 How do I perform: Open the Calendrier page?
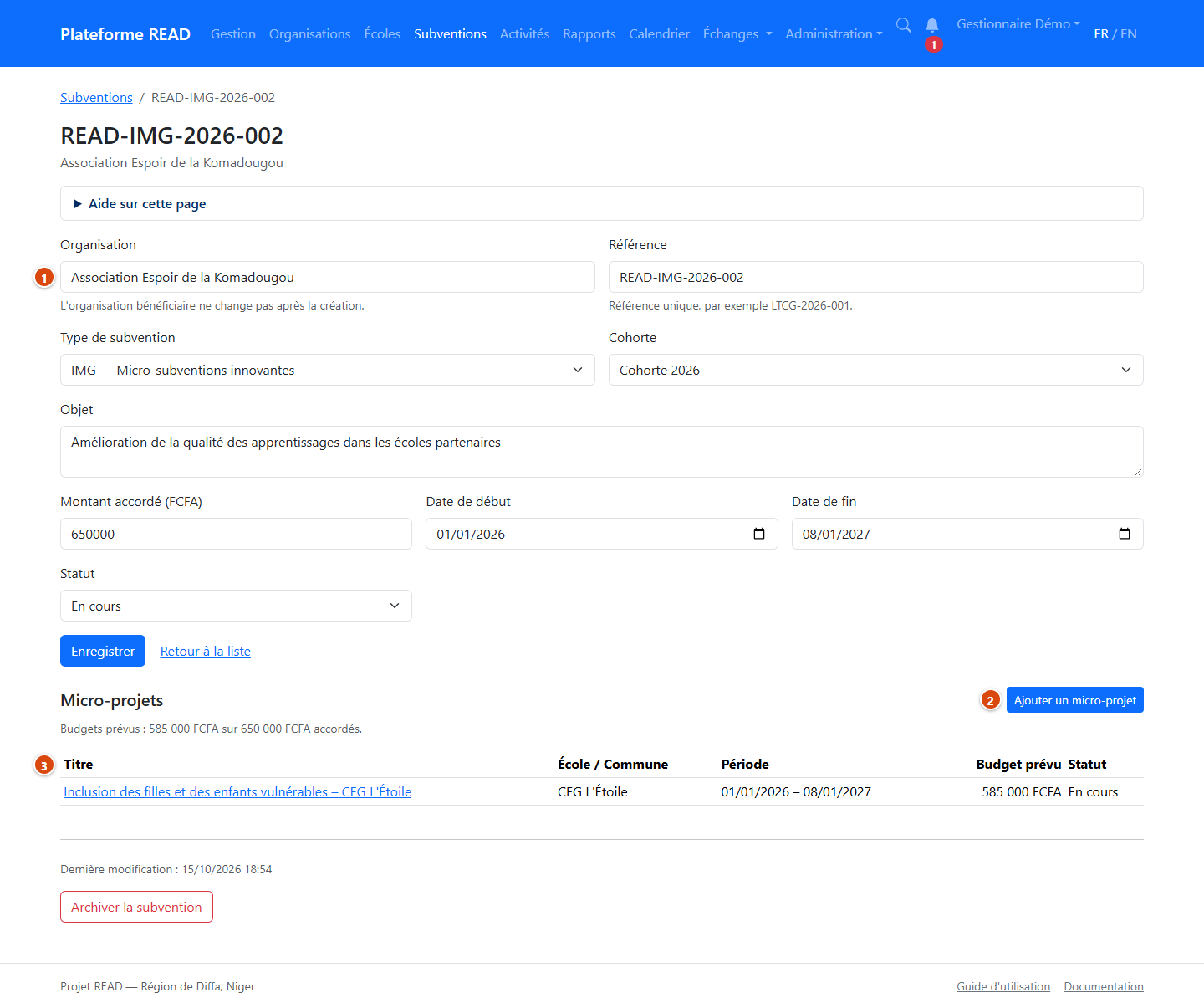[660, 33]
